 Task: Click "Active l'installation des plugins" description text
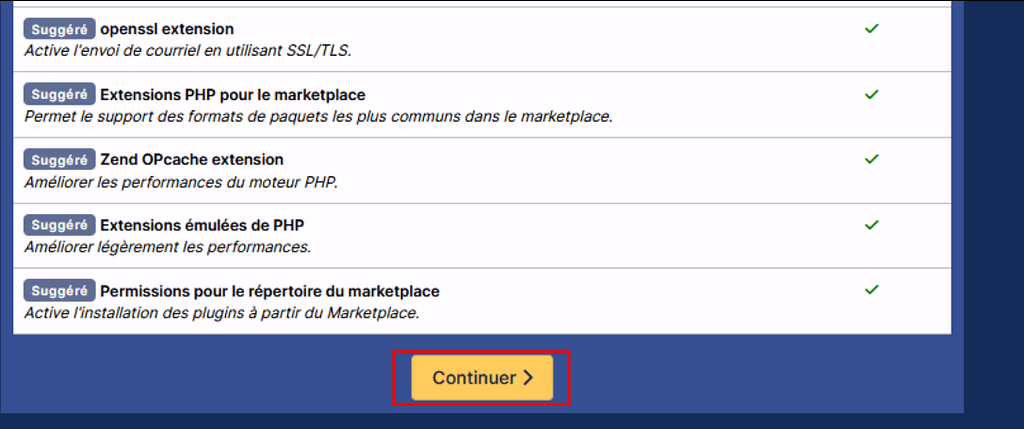(222, 313)
